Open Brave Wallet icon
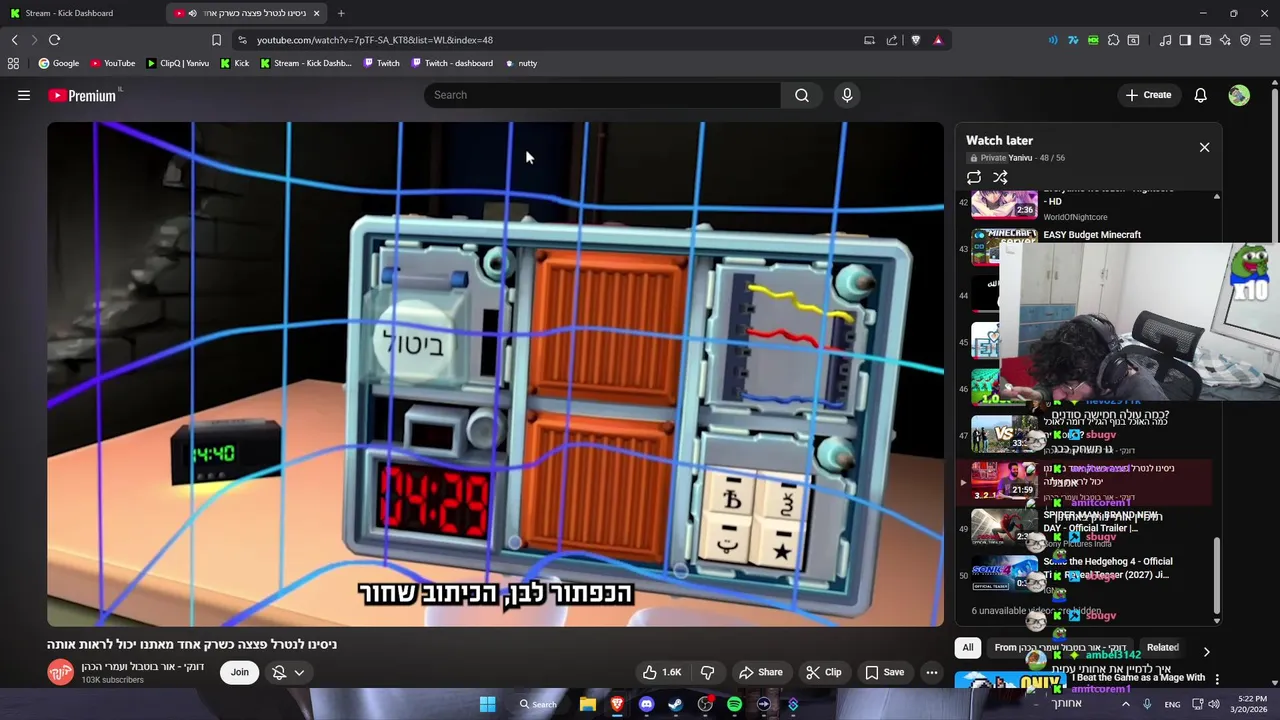This screenshot has height=720, width=1280. pos(1205,40)
